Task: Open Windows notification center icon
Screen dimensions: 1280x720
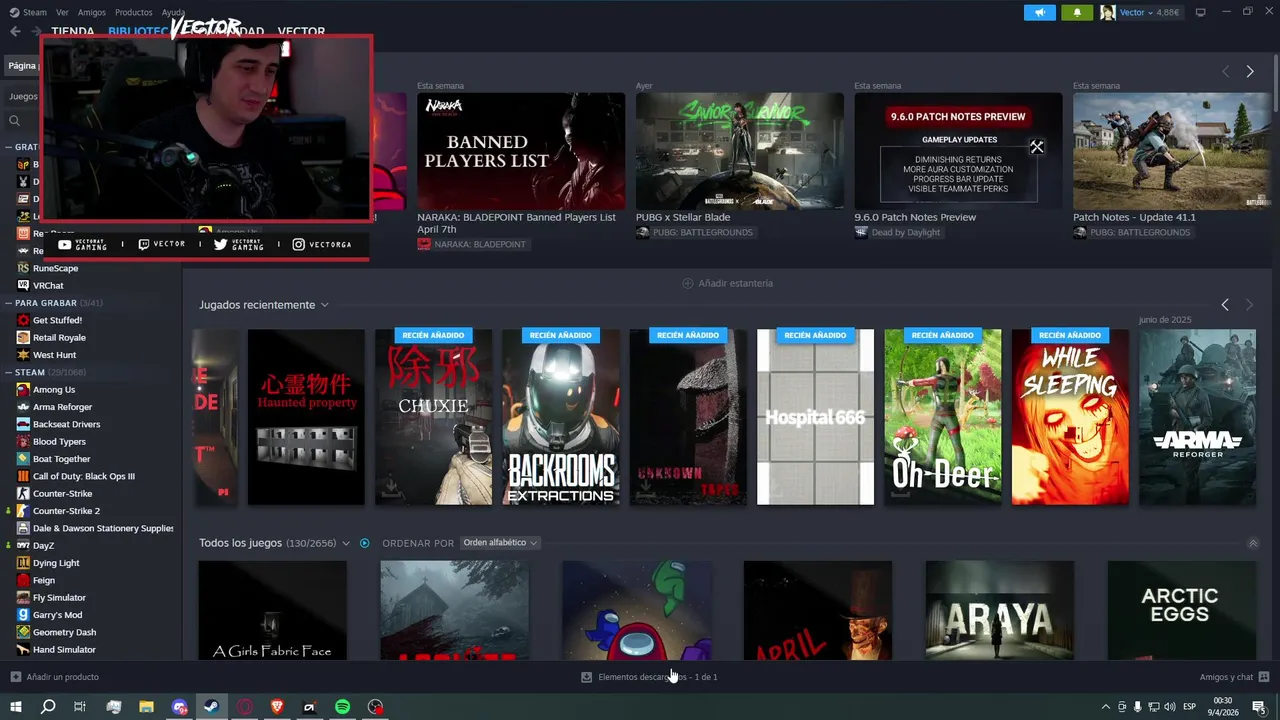Action: tap(1259, 707)
